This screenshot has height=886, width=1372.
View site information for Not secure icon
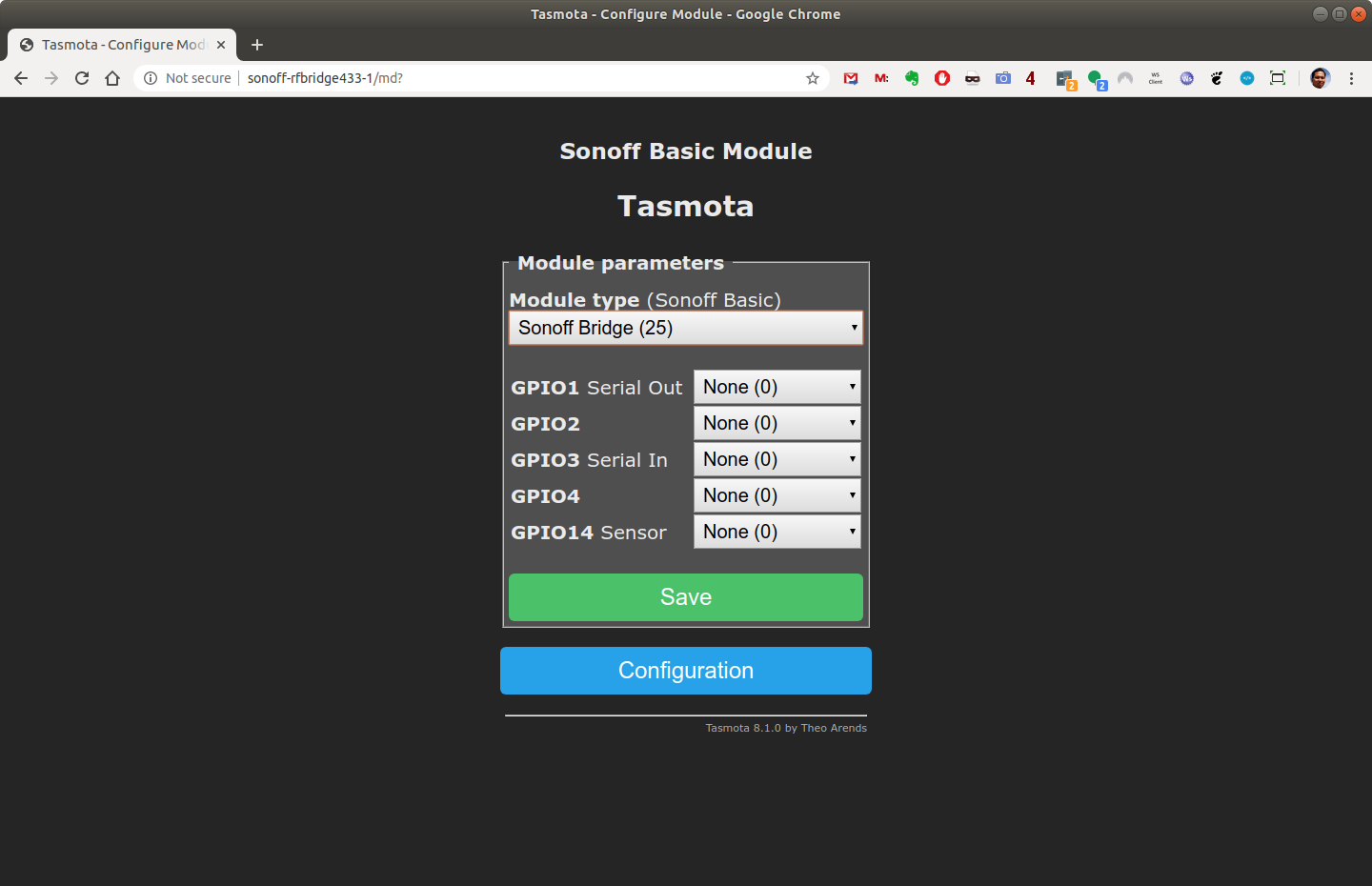tap(151, 78)
